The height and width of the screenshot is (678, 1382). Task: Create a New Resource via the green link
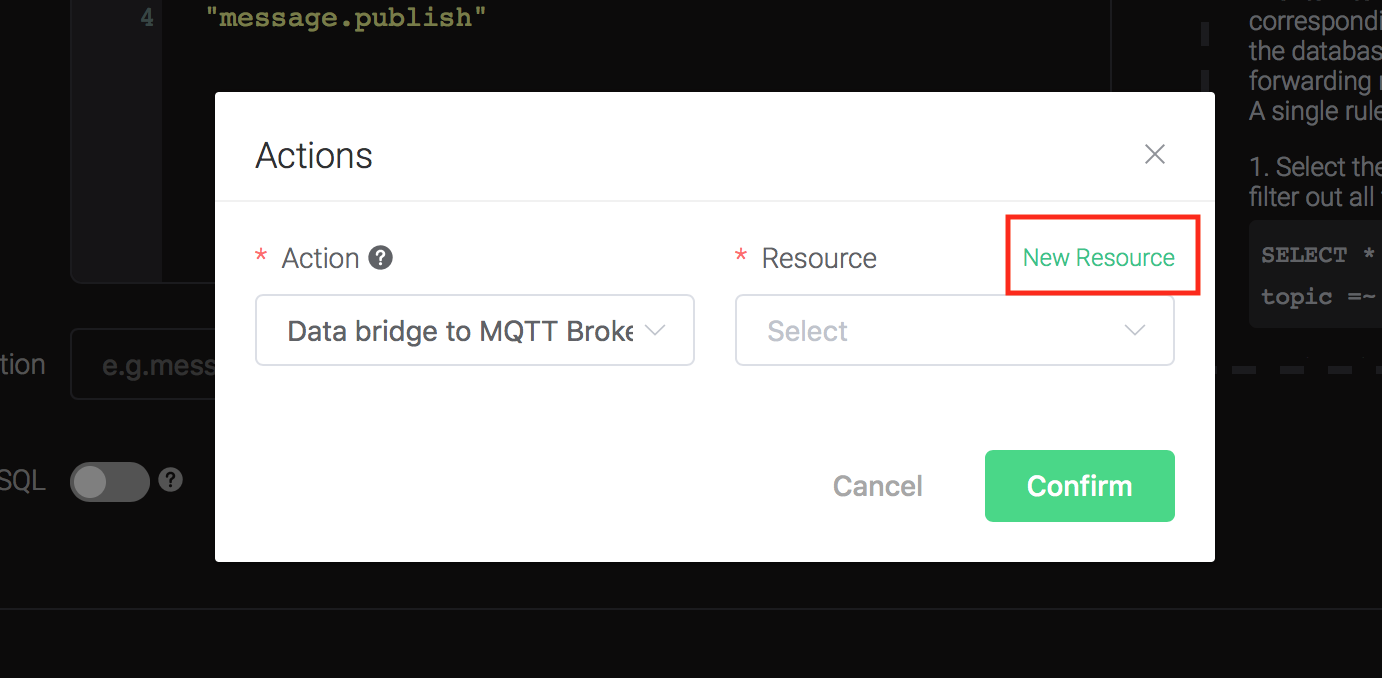point(1099,257)
